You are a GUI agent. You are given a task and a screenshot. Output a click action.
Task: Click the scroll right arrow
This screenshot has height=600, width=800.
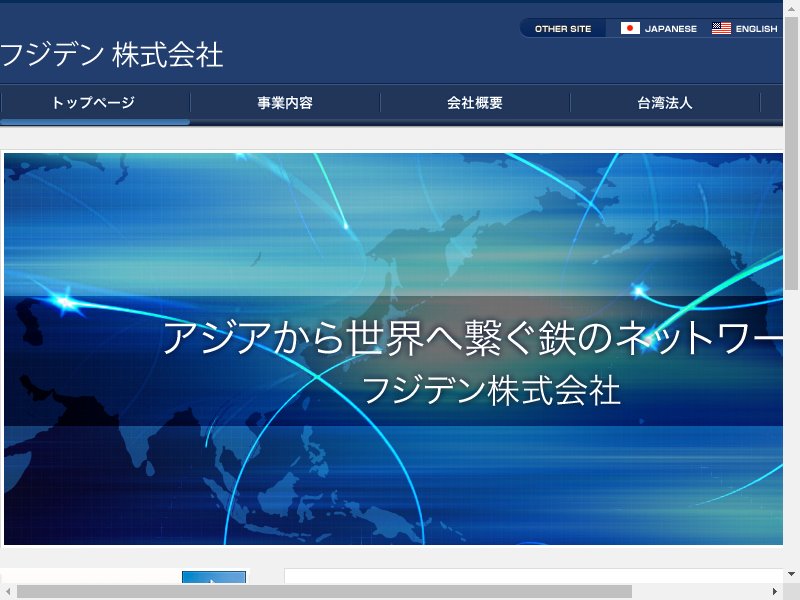774,591
